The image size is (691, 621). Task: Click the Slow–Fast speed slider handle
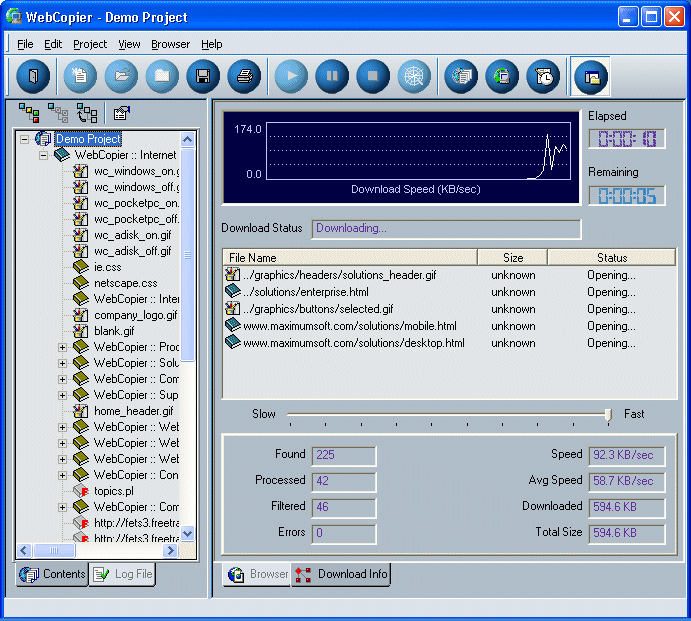[x=607, y=414]
